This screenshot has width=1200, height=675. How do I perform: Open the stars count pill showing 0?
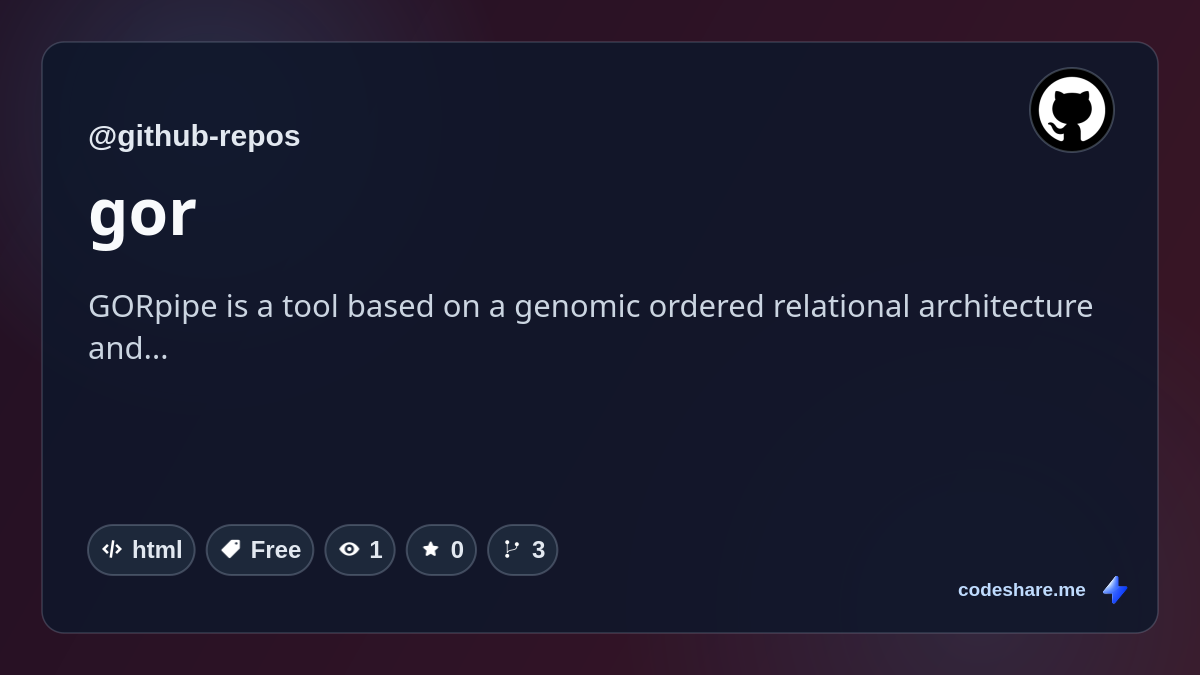441,550
